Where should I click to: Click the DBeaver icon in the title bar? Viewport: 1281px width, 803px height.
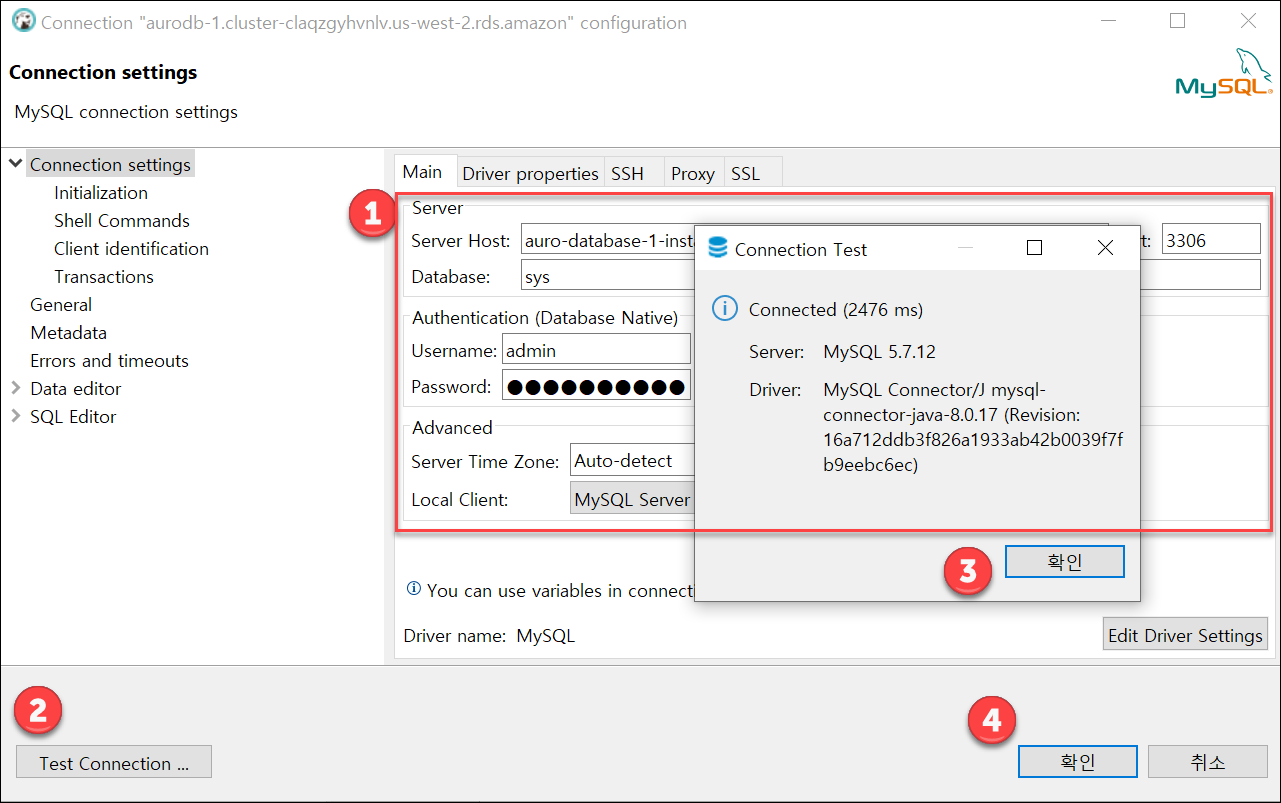(x=24, y=21)
